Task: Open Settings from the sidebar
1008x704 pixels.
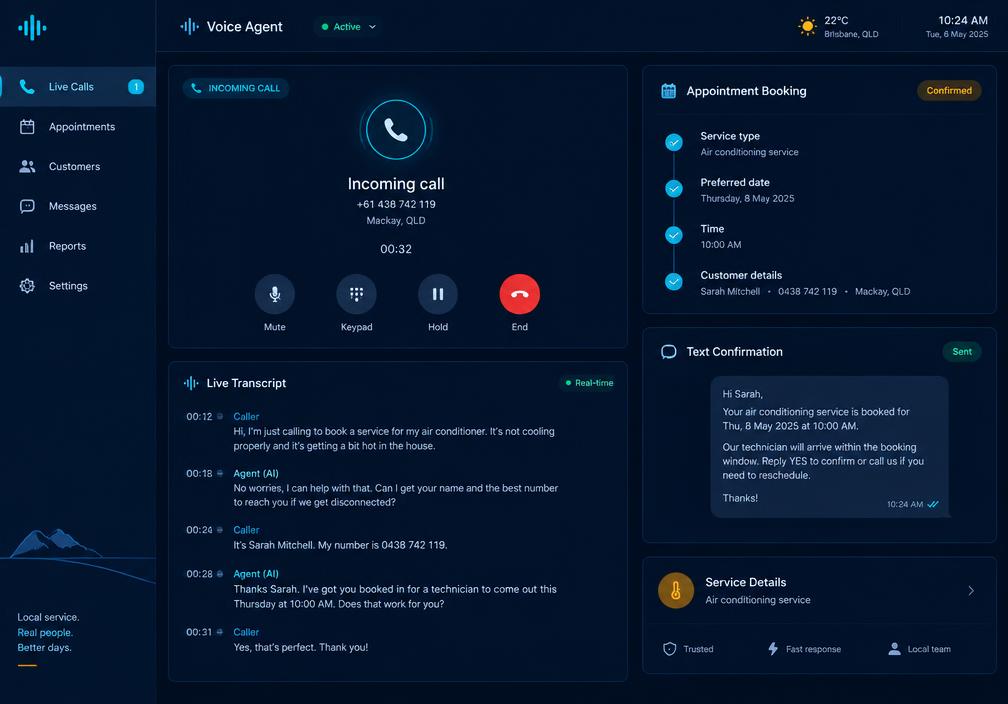Action: coord(78,286)
